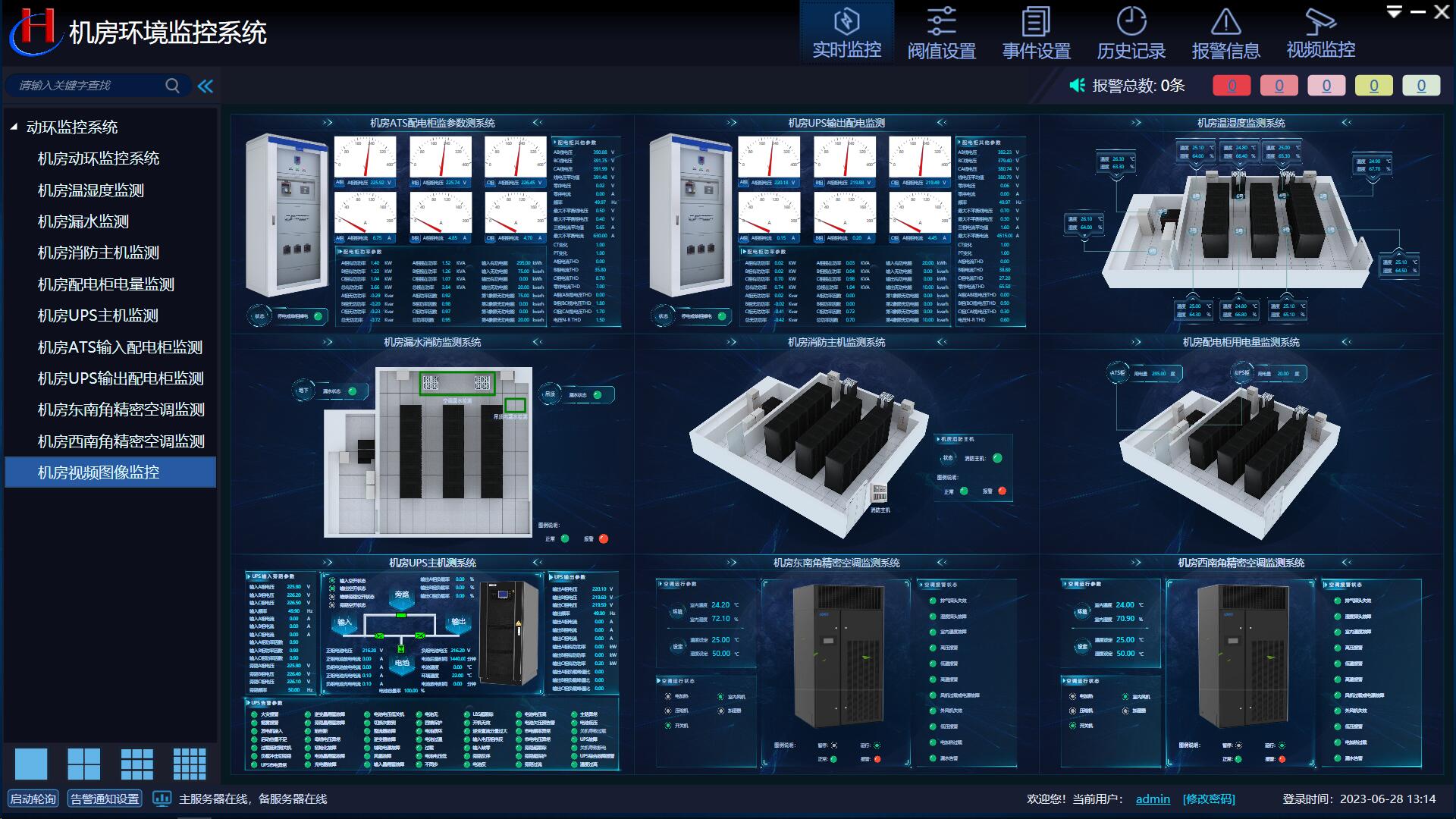The width and height of the screenshot is (1456, 819).
Task: Click the 启动轮询 button
Action: click(33, 799)
